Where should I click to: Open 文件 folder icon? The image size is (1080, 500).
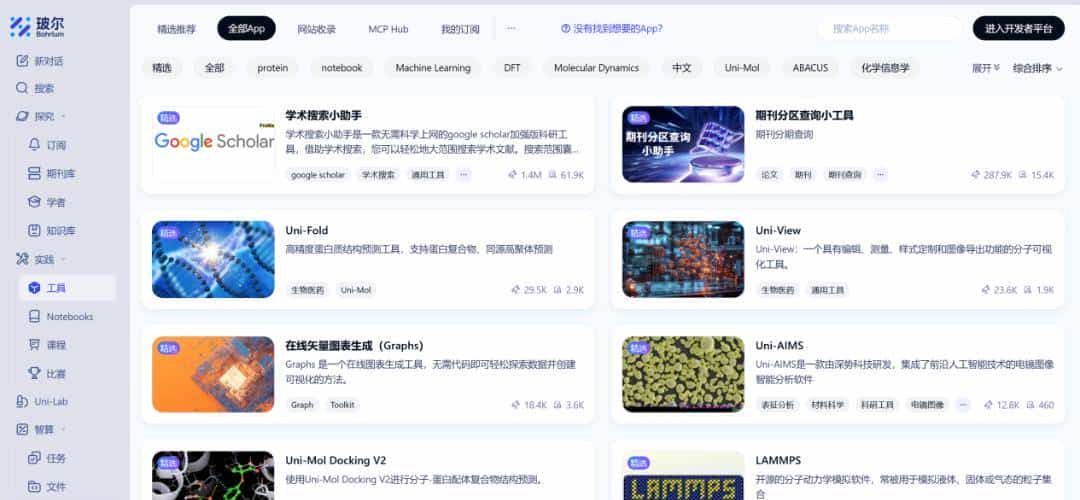click(x=34, y=486)
